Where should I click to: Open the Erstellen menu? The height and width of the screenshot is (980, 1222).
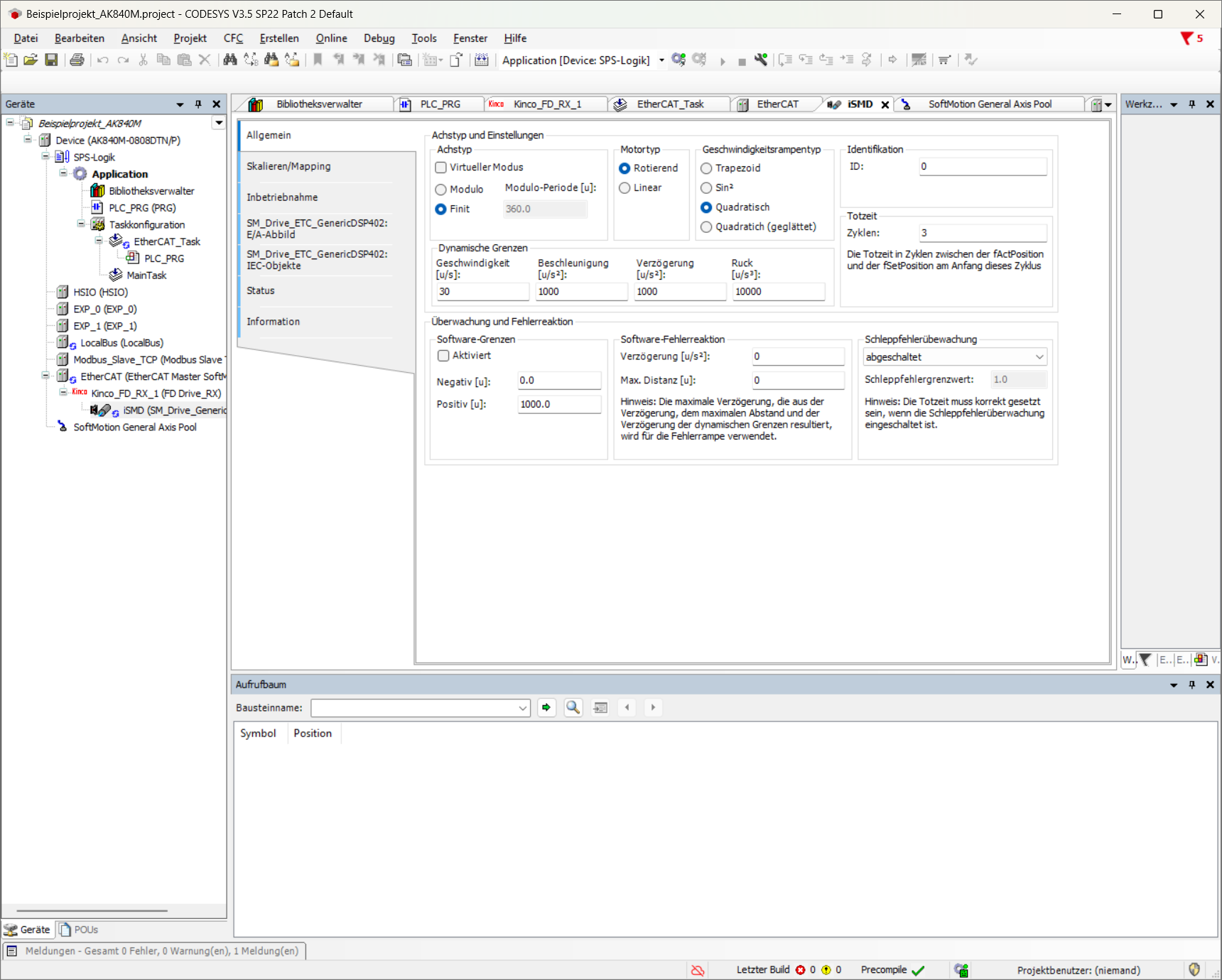point(279,38)
